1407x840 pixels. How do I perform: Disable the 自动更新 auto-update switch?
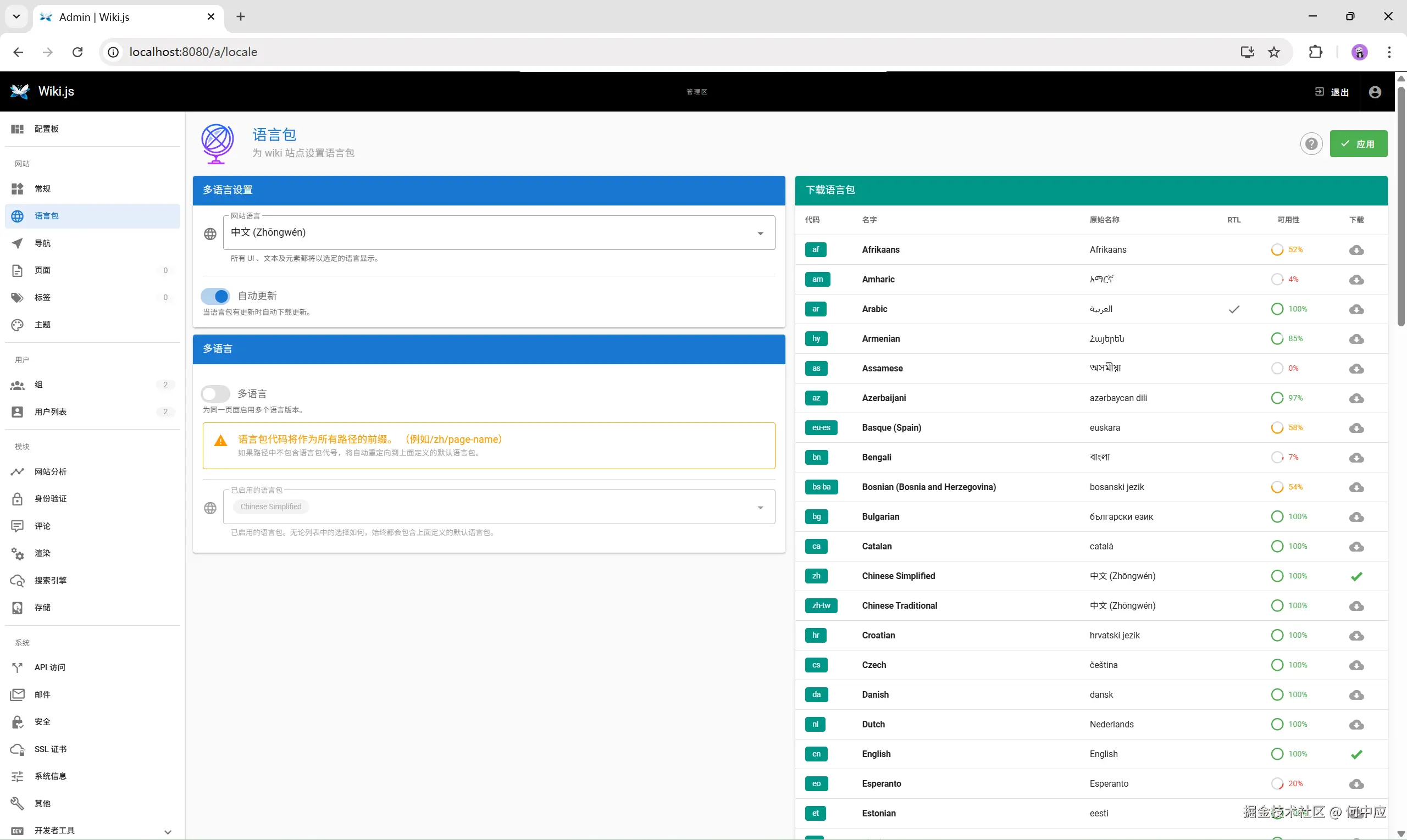[215, 296]
